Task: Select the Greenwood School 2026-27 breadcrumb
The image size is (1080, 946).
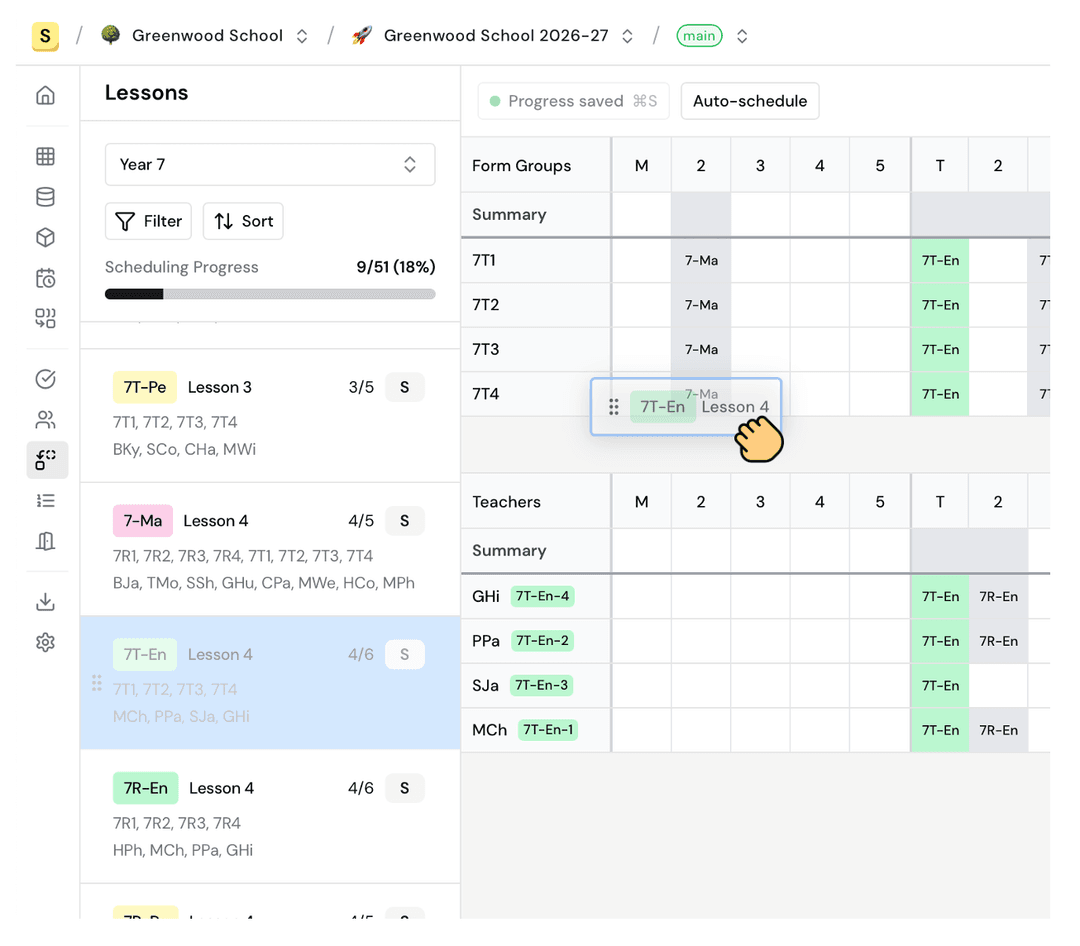Action: (x=494, y=36)
